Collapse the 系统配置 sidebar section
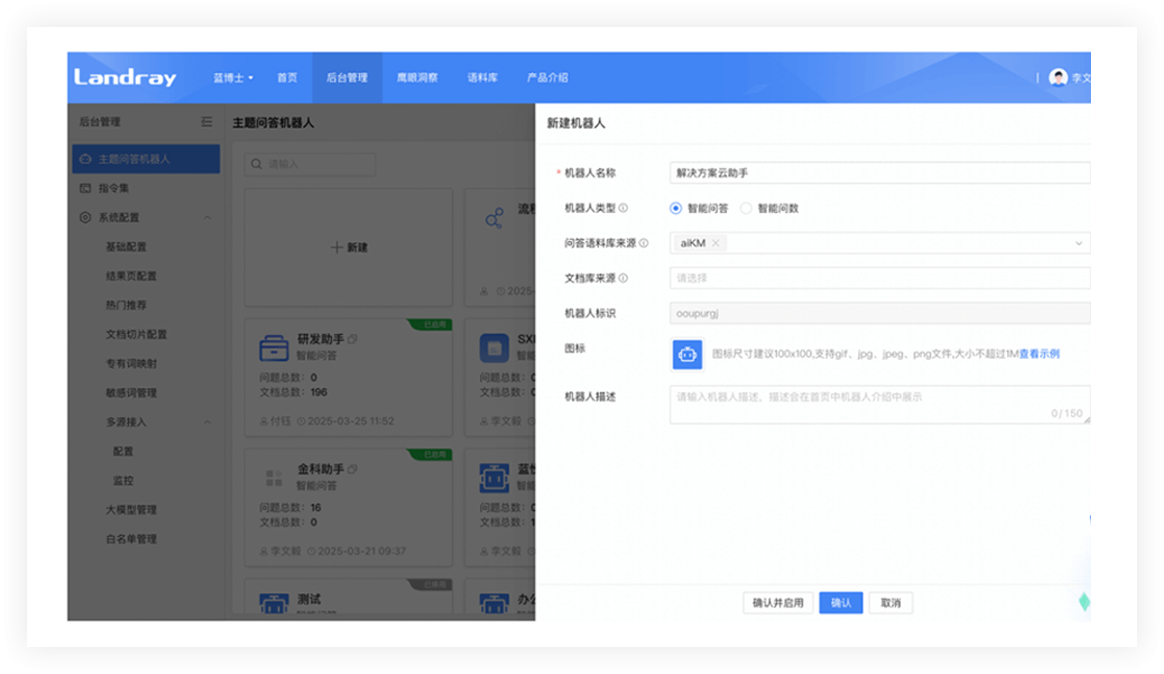1164x674 pixels. 207,217
